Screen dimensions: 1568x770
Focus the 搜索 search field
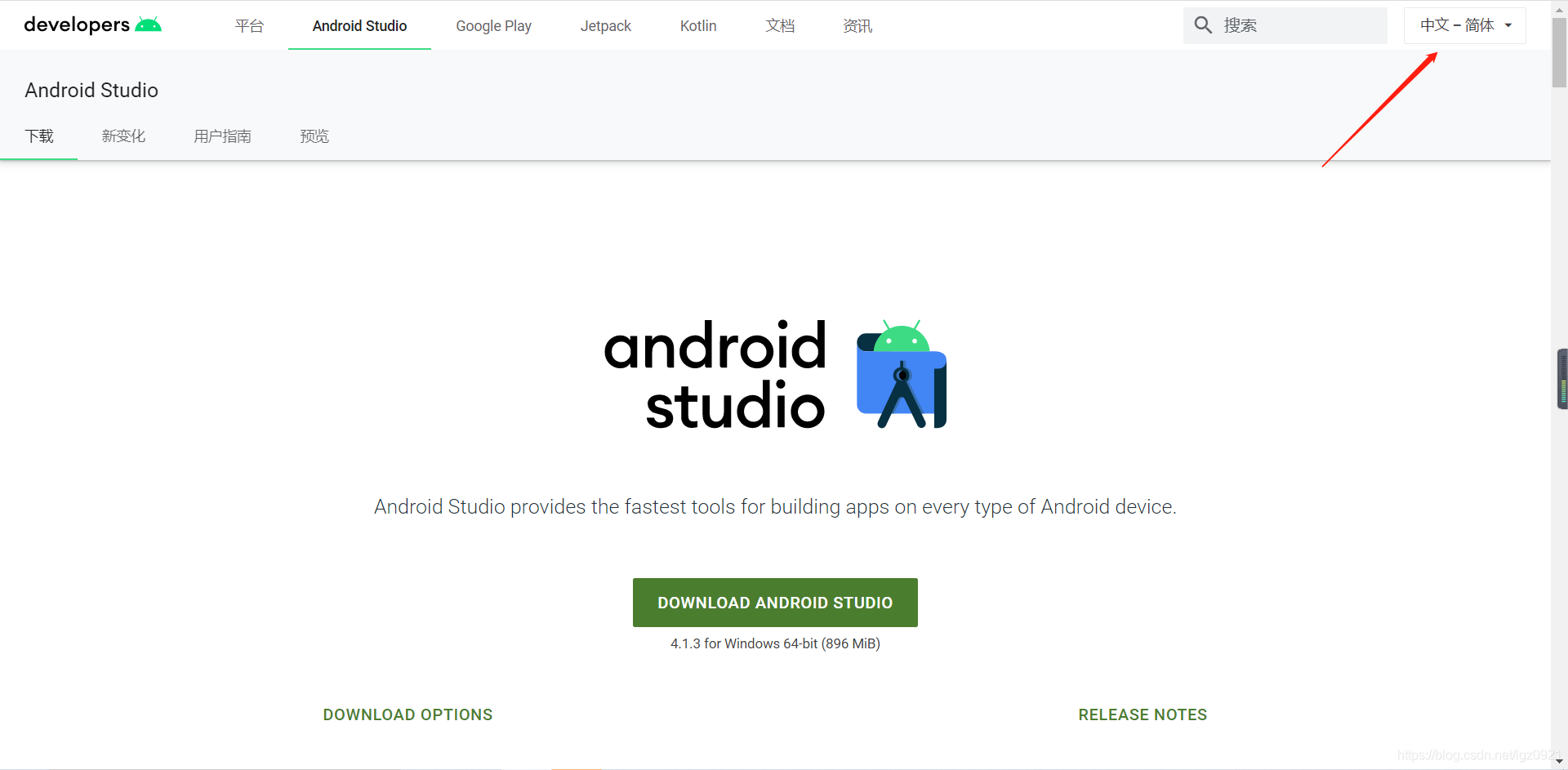tap(1285, 25)
